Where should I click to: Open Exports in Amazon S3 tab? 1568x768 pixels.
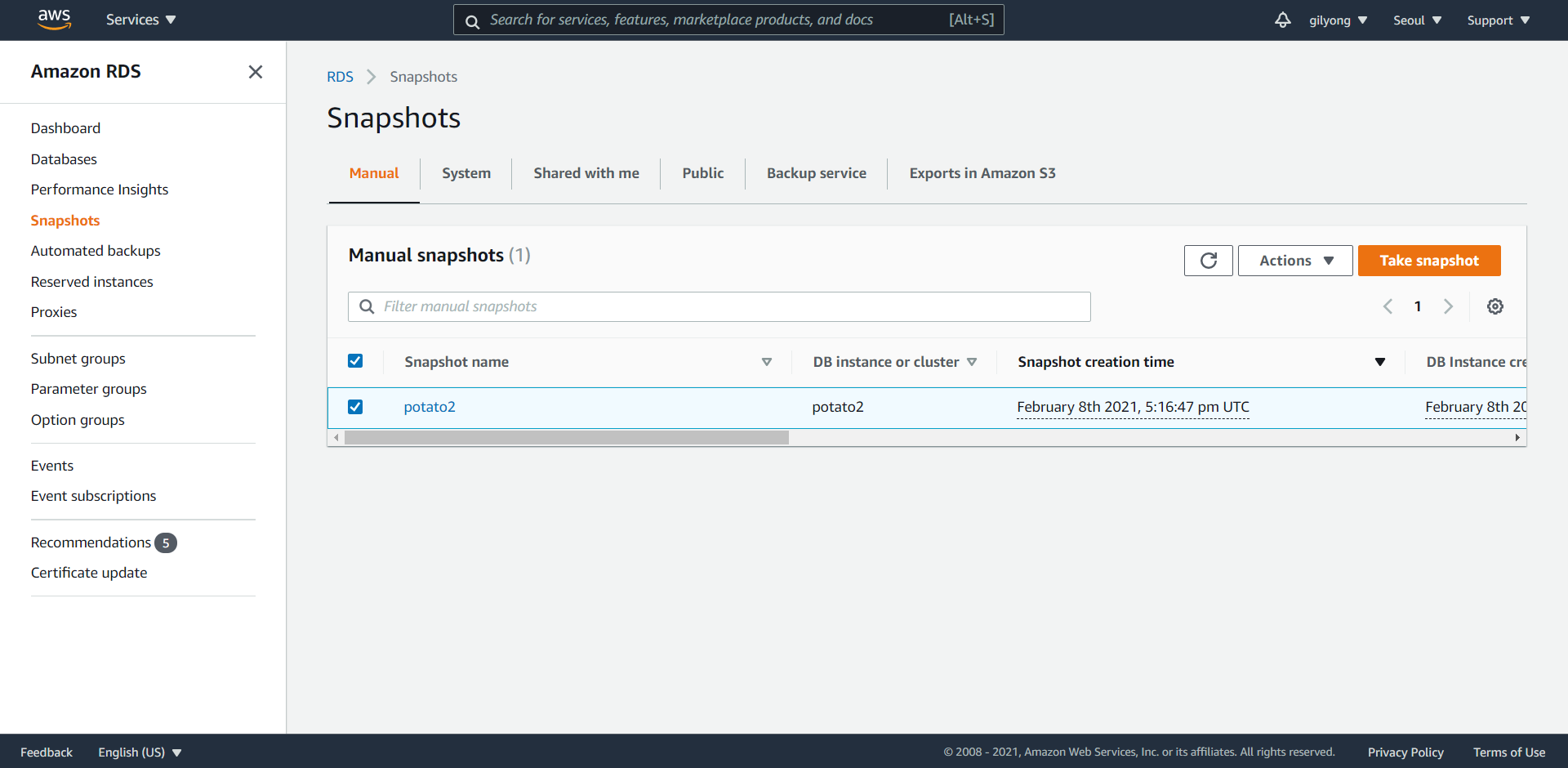[982, 173]
